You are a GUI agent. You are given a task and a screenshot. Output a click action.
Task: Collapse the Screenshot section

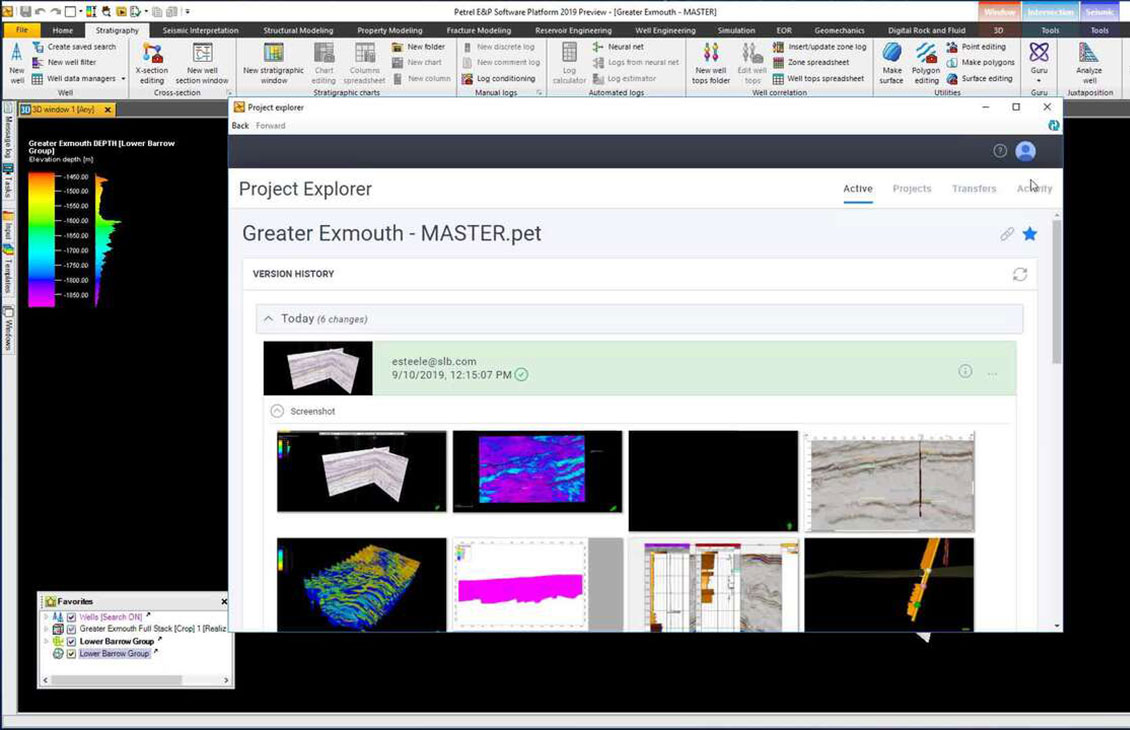(x=277, y=411)
